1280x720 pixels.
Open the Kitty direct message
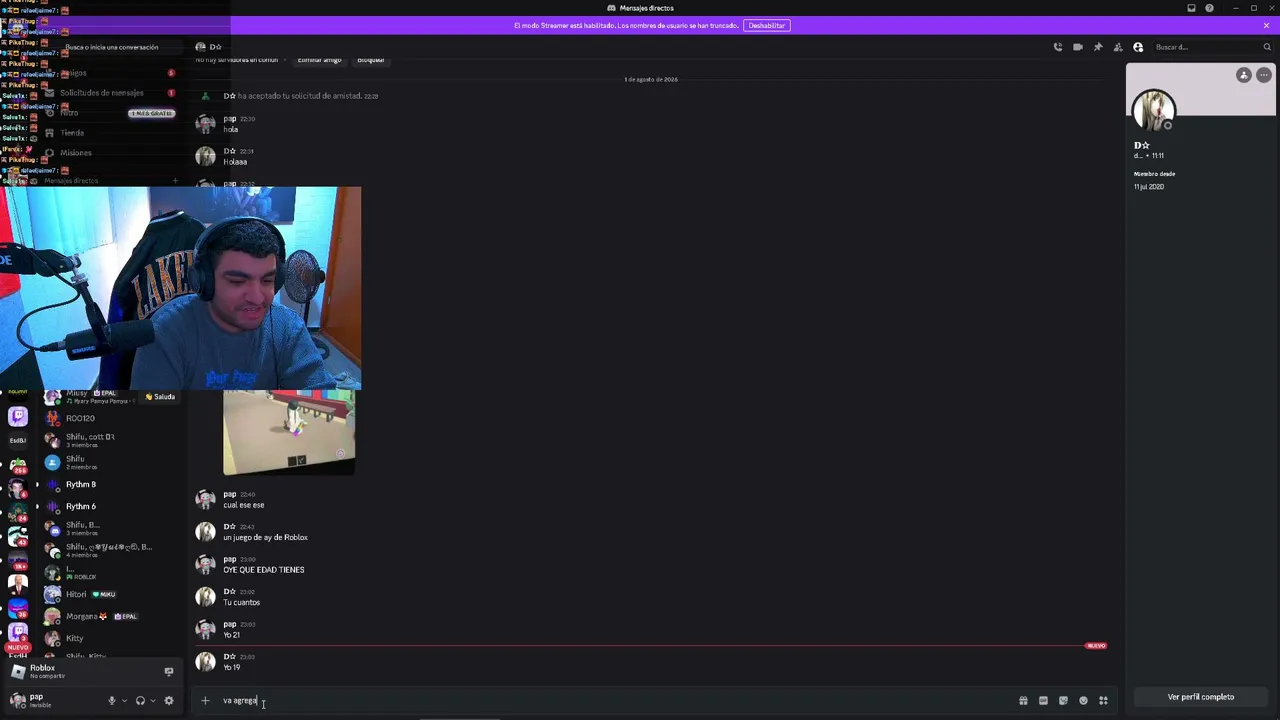tap(112, 638)
